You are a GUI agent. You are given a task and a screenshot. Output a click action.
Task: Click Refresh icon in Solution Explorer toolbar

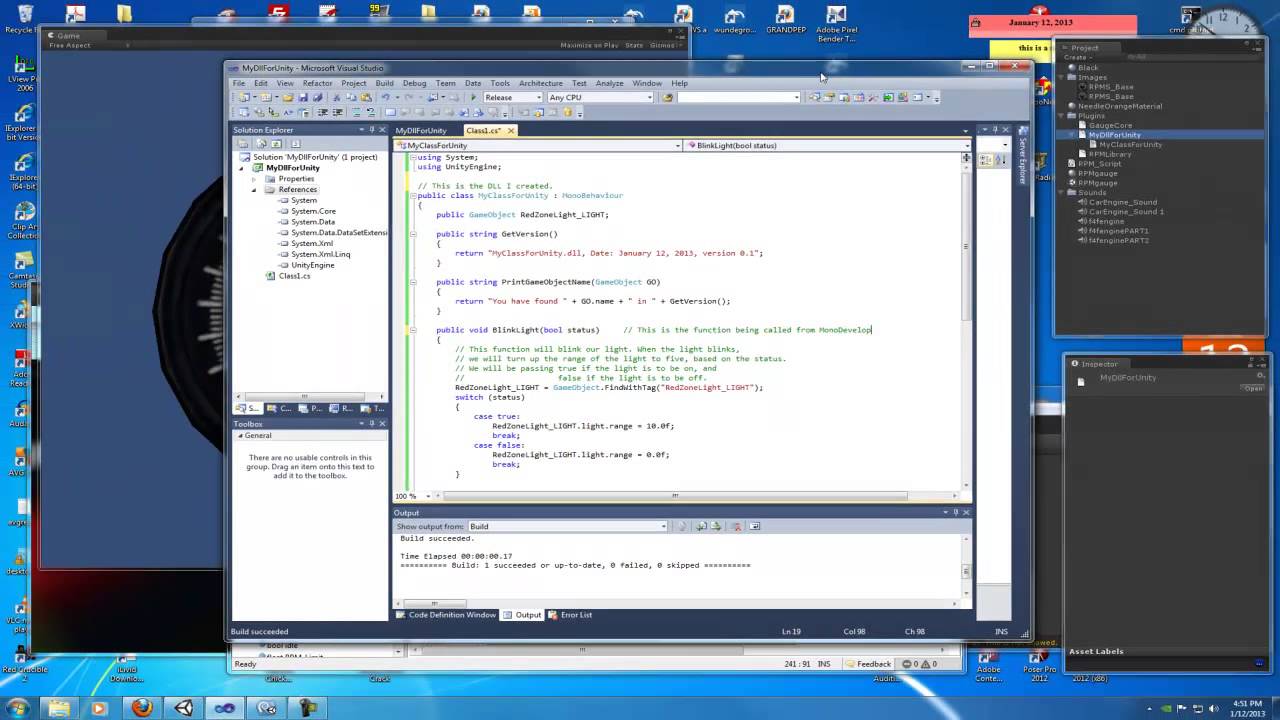(x=277, y=144)
